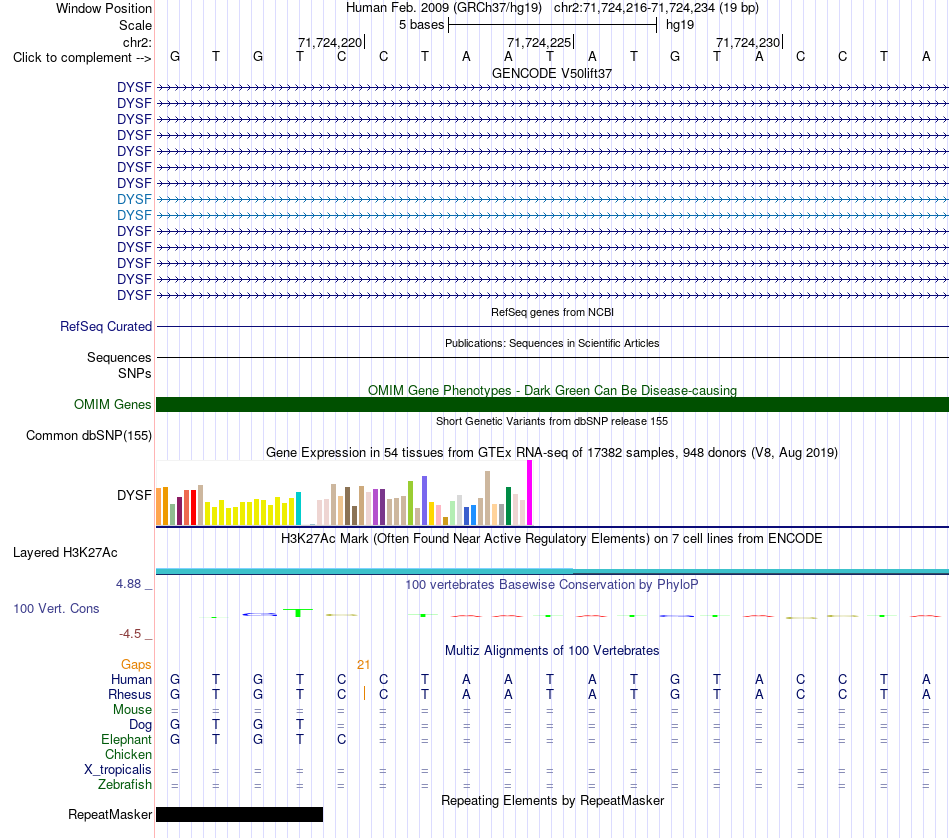Click the black RepeatMasker element block
Image resolution: width=950 pixels, height=838 pixels.
point(239,814)
